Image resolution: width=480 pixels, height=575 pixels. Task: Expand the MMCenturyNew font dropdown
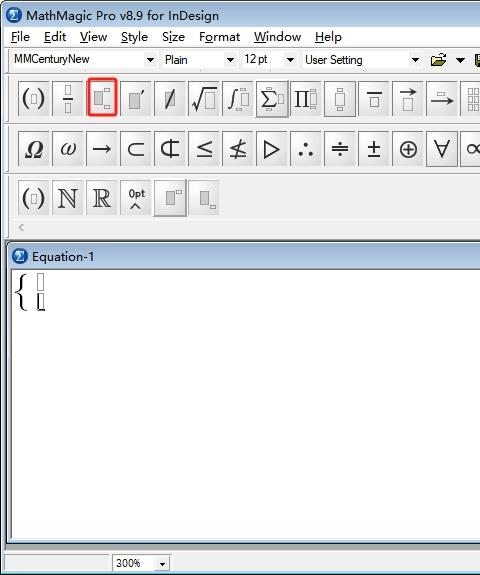pyautogui.click(x=150, y=59)
